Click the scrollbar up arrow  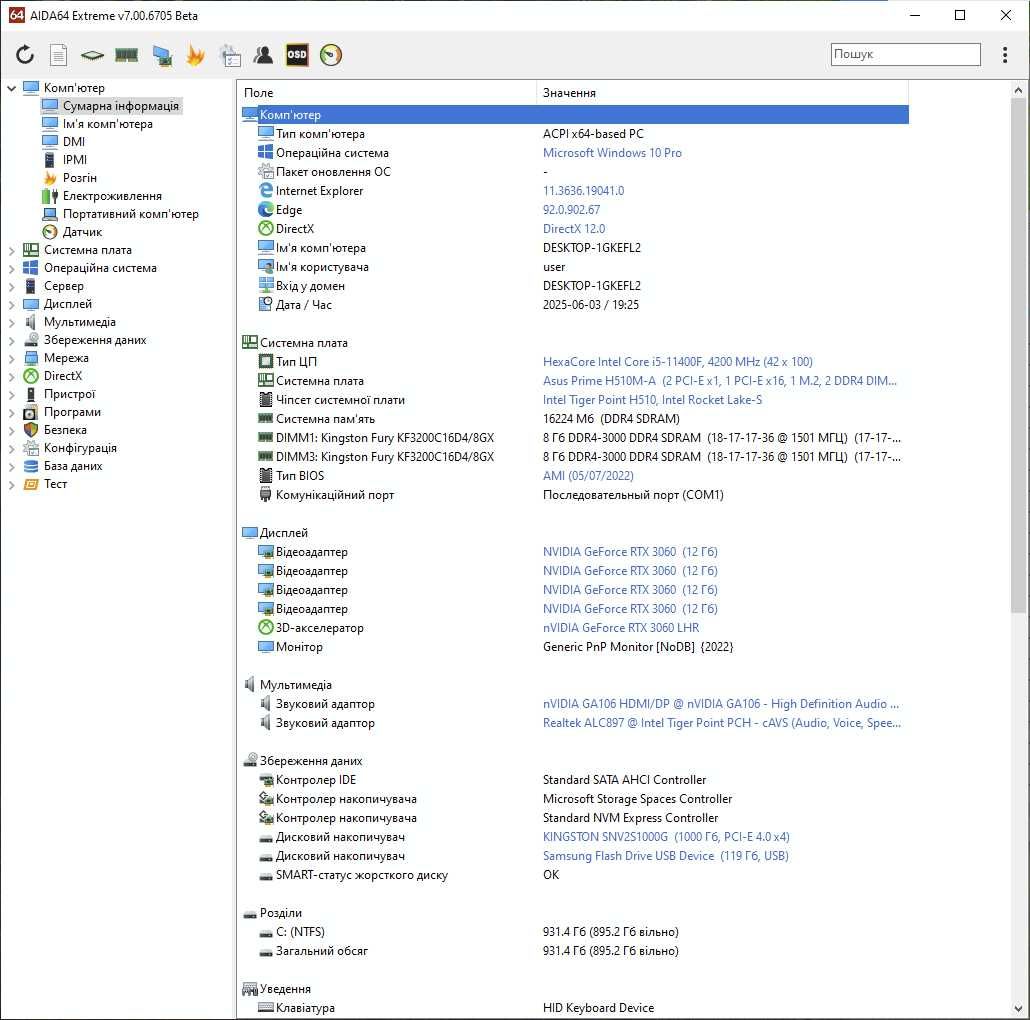point(1018,90)
